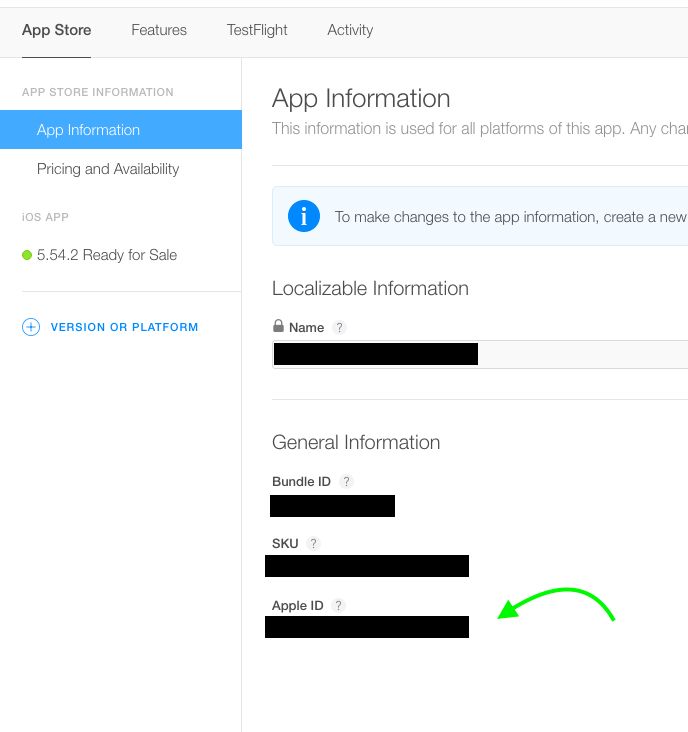Click the APP STORE INFORMATION section header
This screenshot has width=688, height=732.
click(x=98, y=92)
